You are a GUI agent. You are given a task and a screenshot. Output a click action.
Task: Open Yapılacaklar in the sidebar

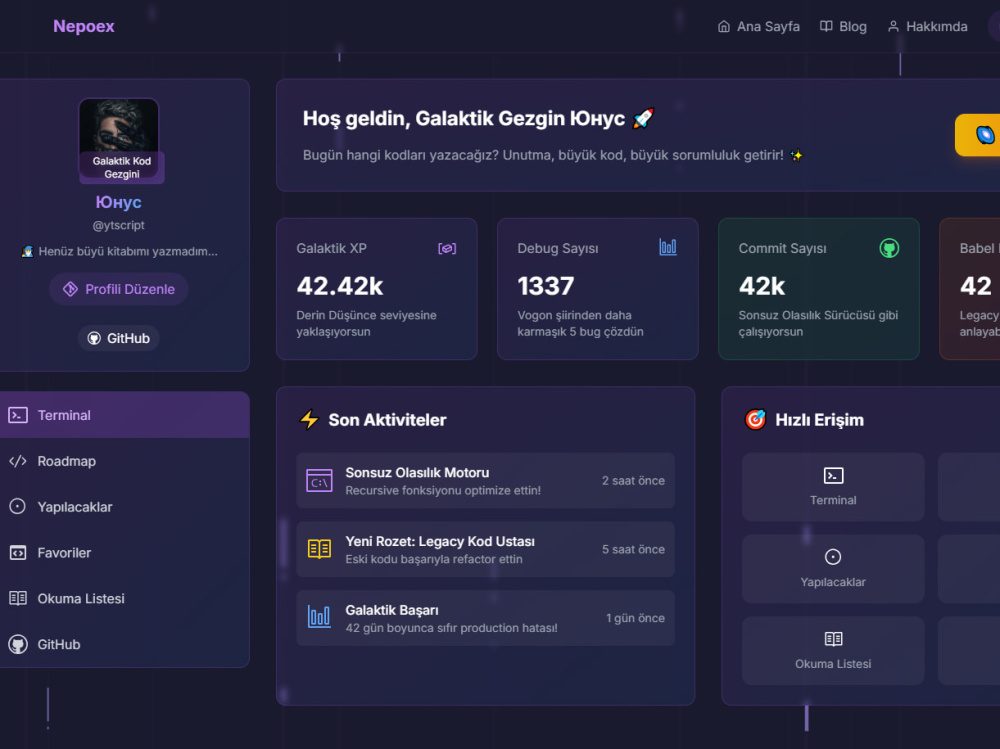pos(124,507)
